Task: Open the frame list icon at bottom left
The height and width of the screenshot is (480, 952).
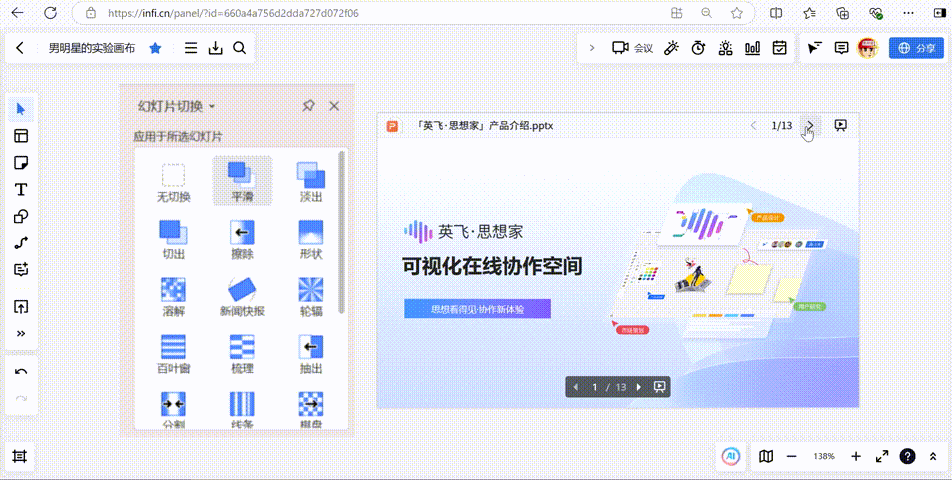Action: (20, 456)
